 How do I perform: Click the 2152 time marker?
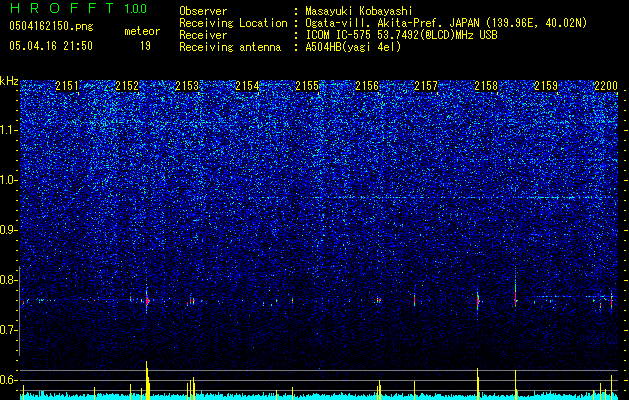point(127,85)
